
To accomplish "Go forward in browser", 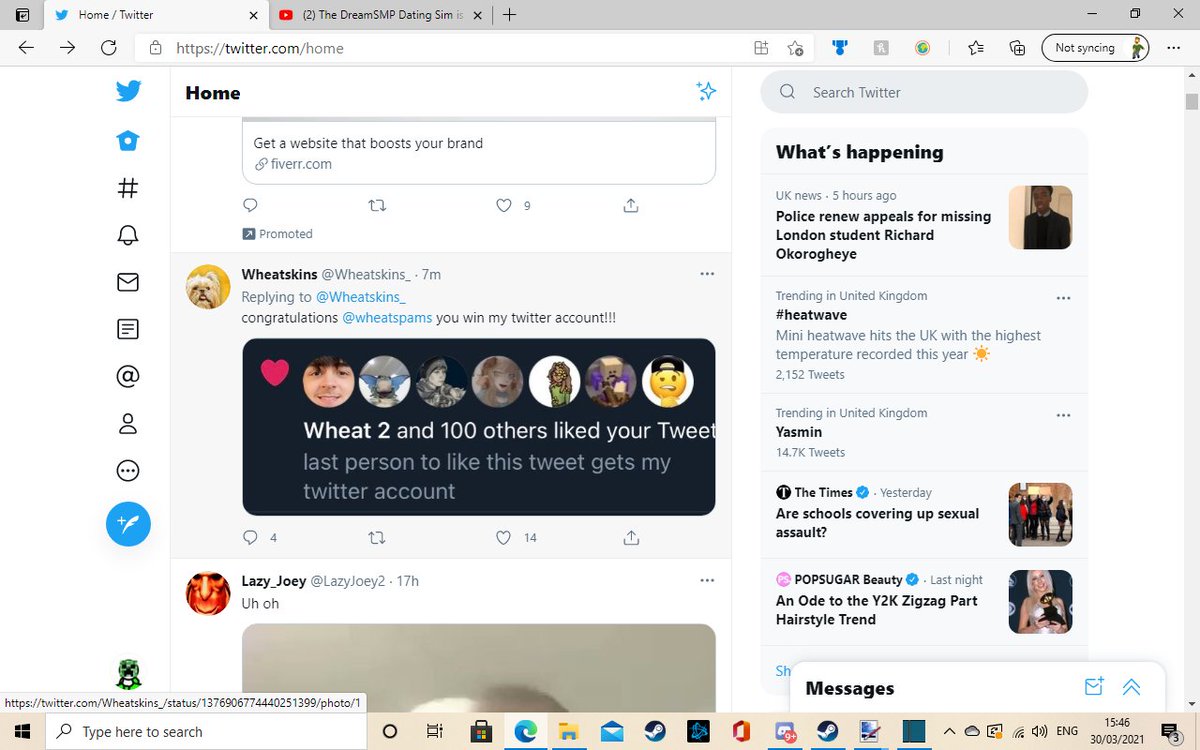I will (x=68, y=47).
